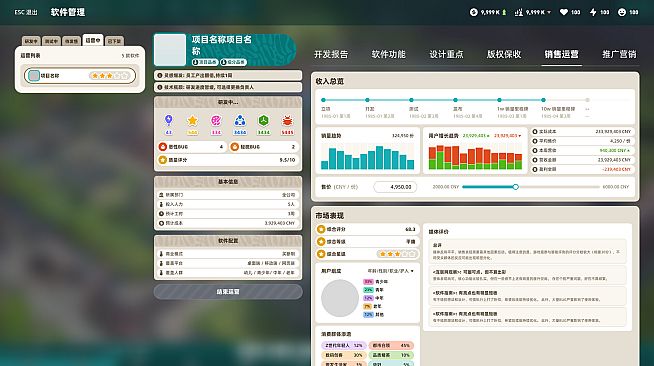Open the 推广营销 tab
Viewport: 654px width, 366px height.
point(619,54)
